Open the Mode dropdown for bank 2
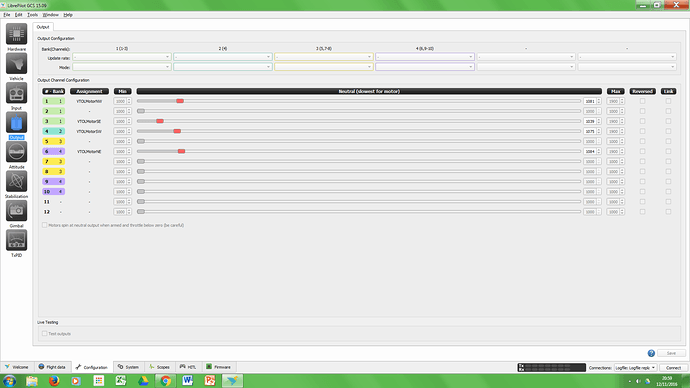690x388 pixels. click(x=223, y=67)
